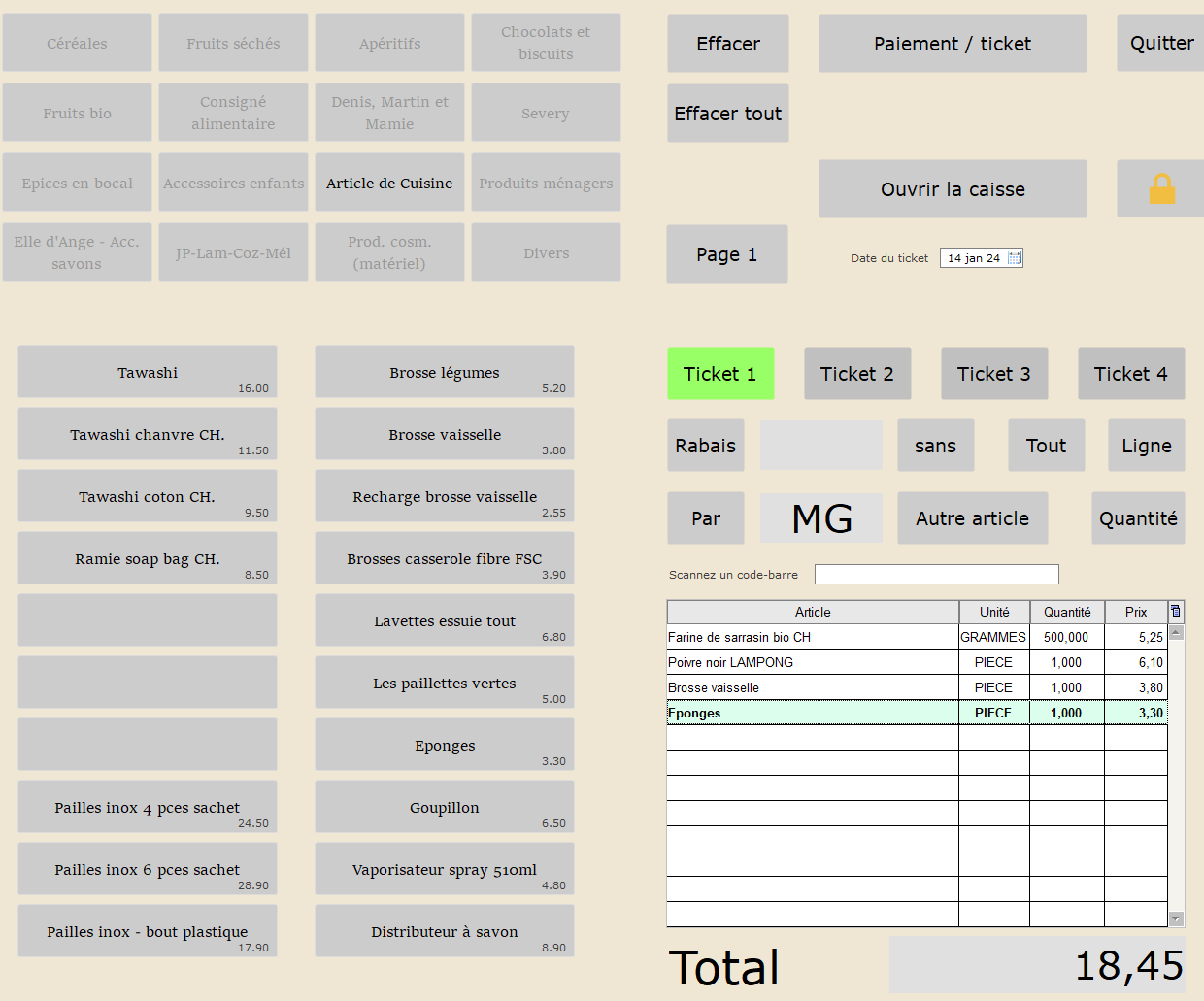This screenshot has width=1204, height=1001.
Task: Click the Autre article button
Action: coord(973,518)
